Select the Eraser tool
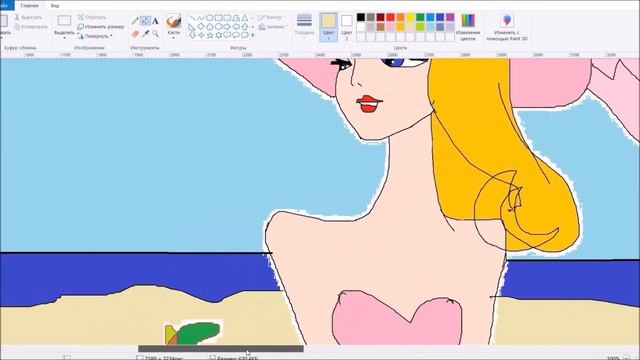Viewport: 640px width, 360px height. 135,34
